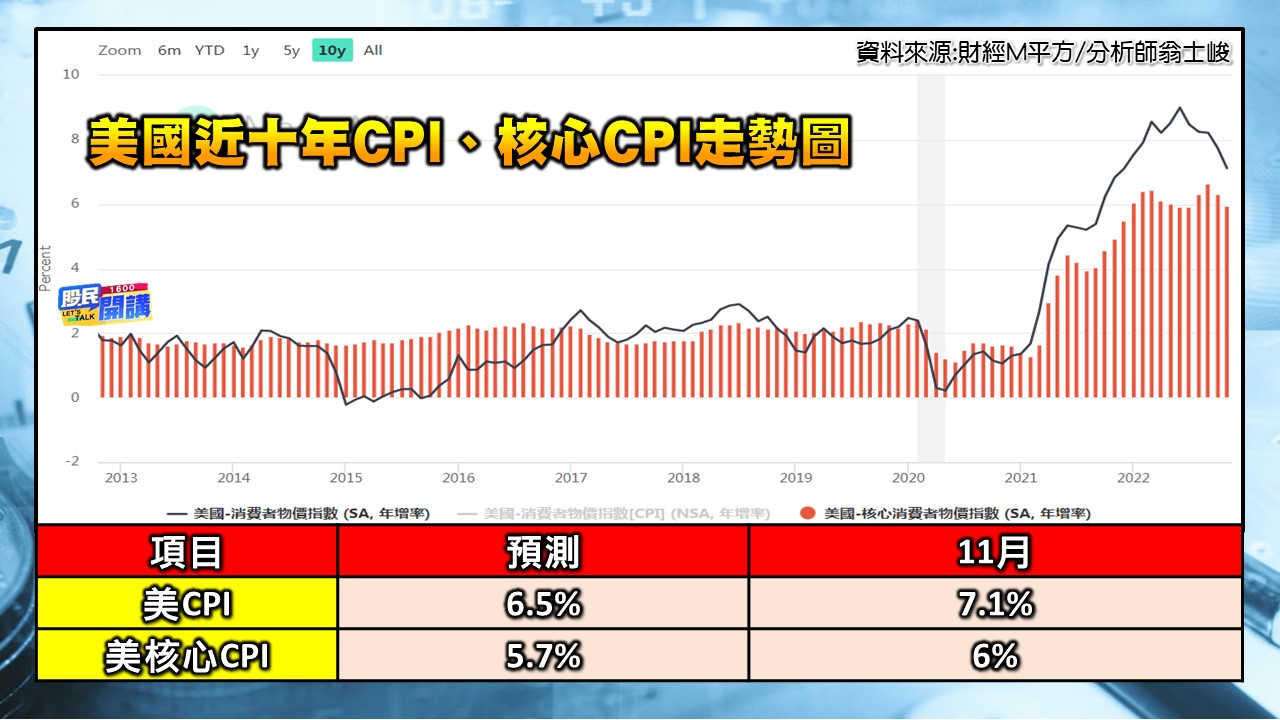1280x720 pixels.
Task: Click the 2020 x-axis label
Action: tap(908, 477)
